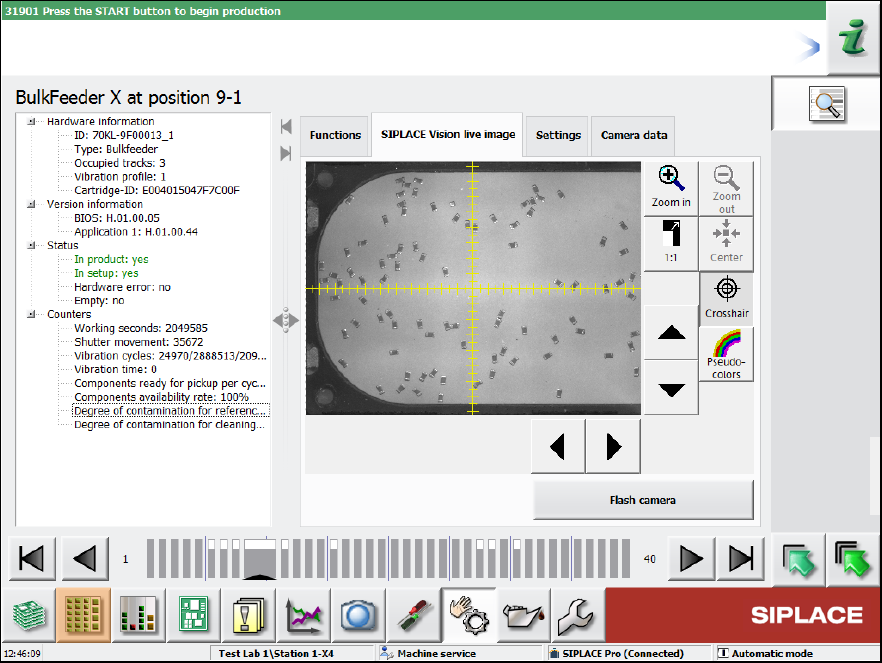Image resolution: width=882 pixels, height=663 pixels.
Task: Collapse the Hardware information tree node
Action: point(31,121)
